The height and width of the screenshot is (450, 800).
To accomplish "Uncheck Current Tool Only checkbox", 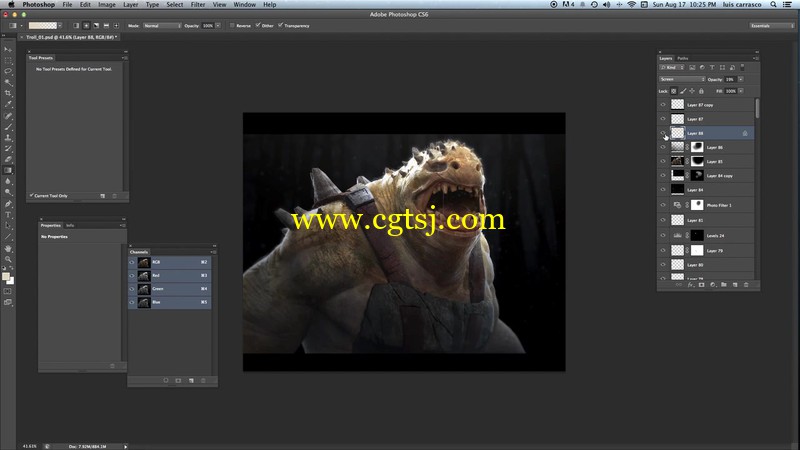I will tap(32, 195).
